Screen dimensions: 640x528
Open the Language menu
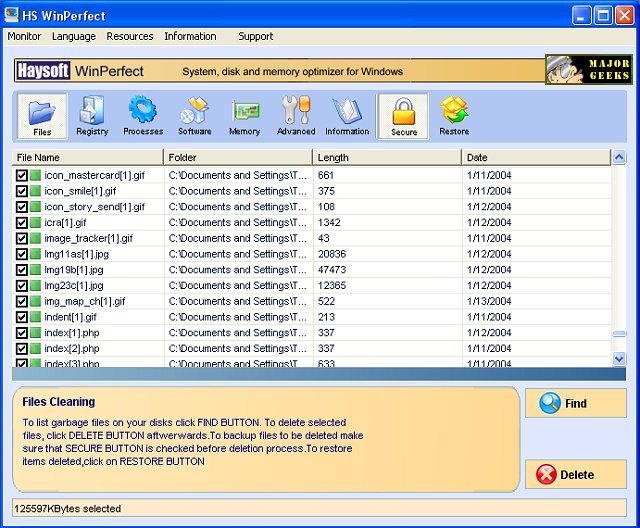(x=74, y=36)
